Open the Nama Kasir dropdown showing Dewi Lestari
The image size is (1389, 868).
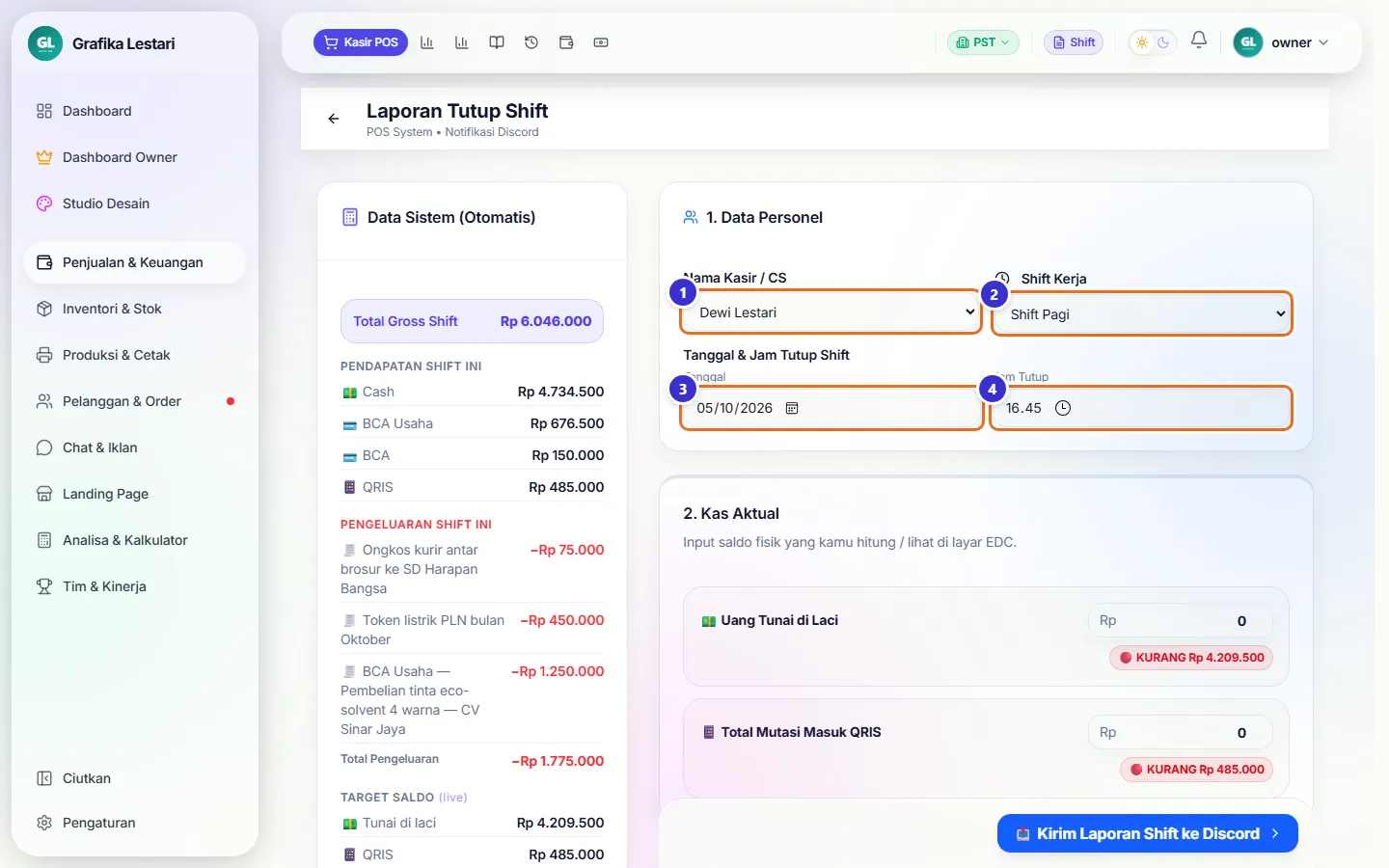(831, 312)
